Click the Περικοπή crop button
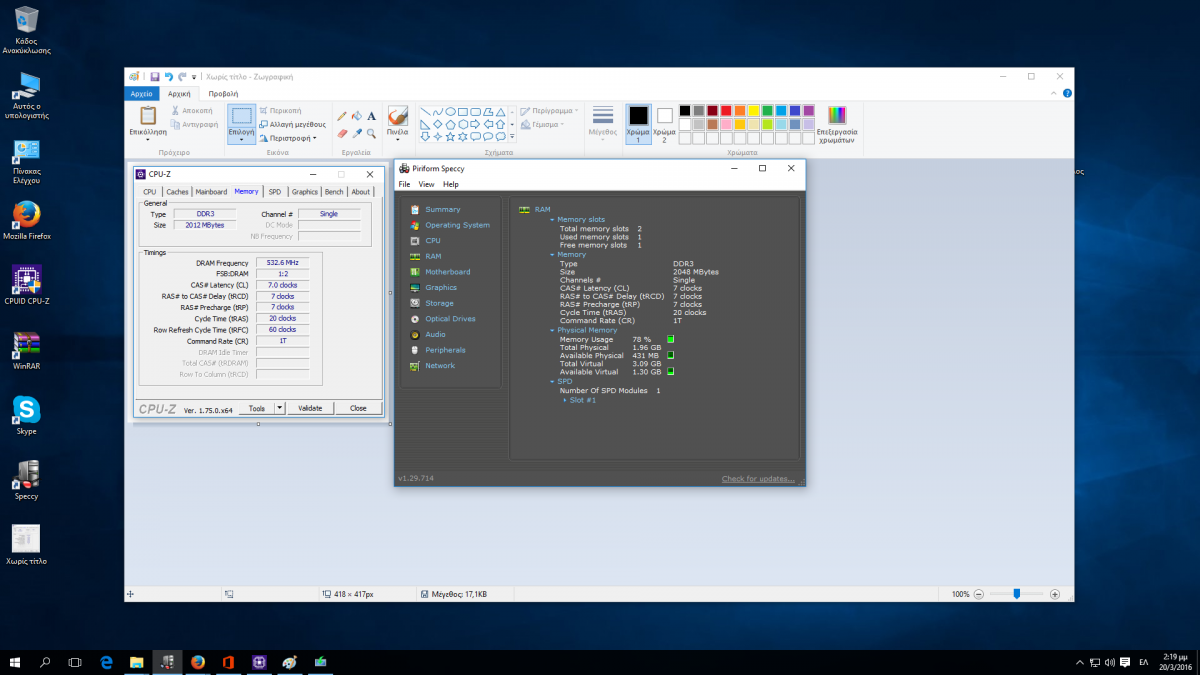 point(280,110)
